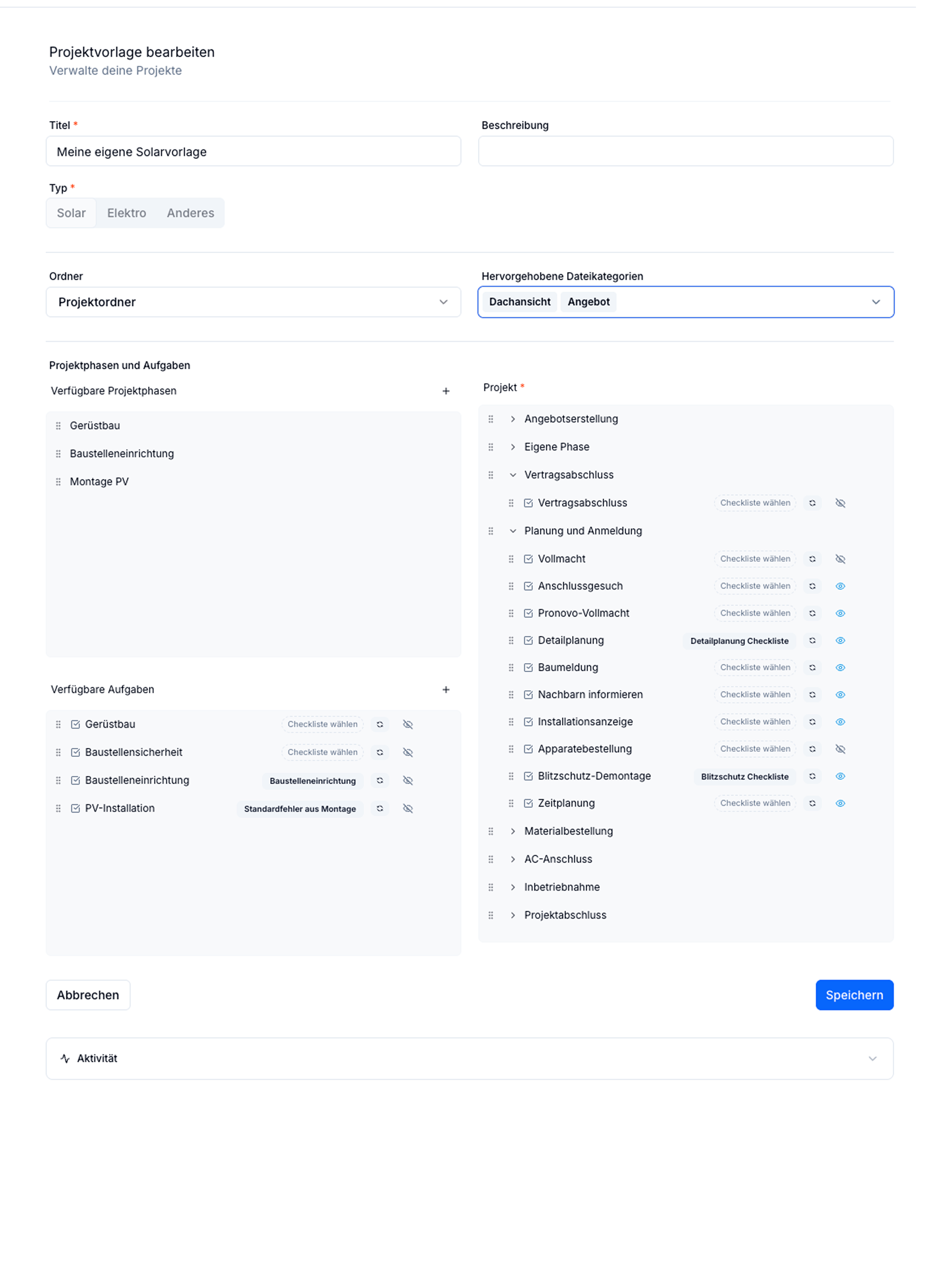Expand the Angebotserstellung phase
The width and height of the screenshot is (925, 1288).
pyautogui.click(x=513, y=419)
